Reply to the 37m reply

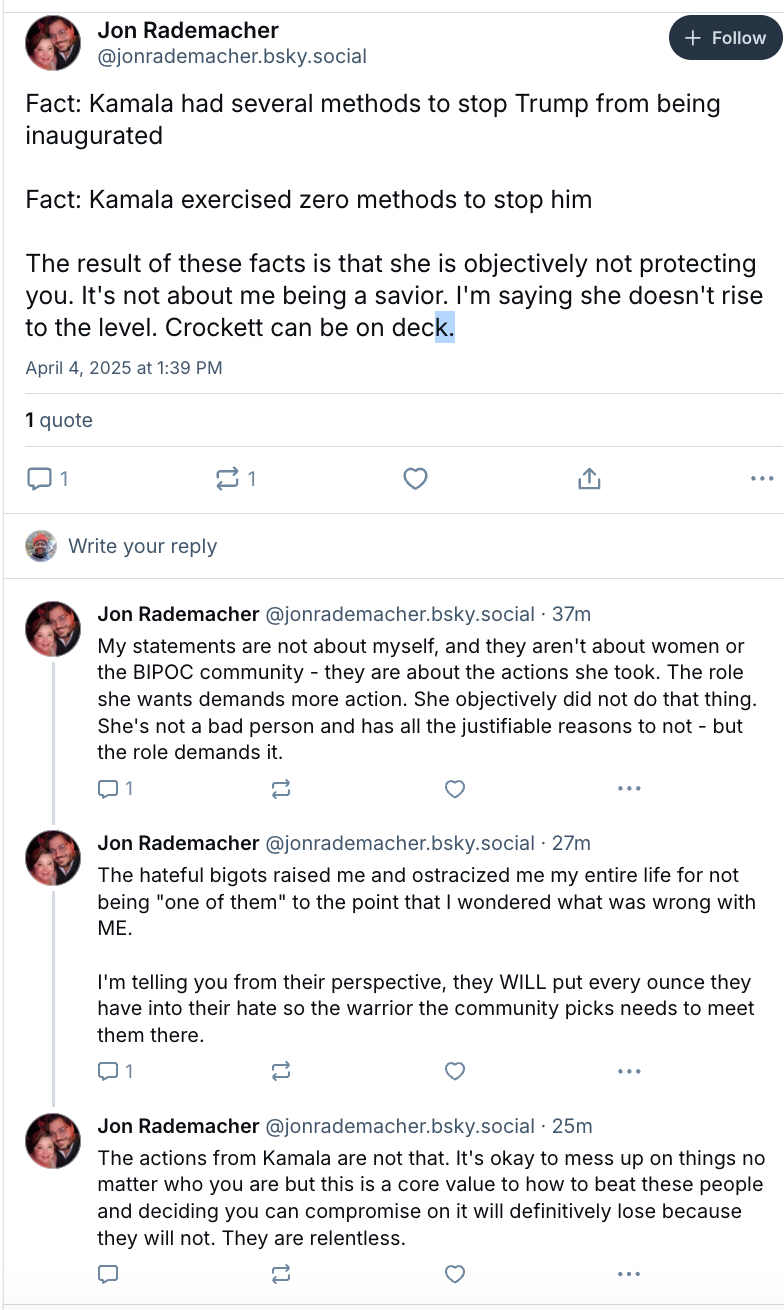[108, 789]
